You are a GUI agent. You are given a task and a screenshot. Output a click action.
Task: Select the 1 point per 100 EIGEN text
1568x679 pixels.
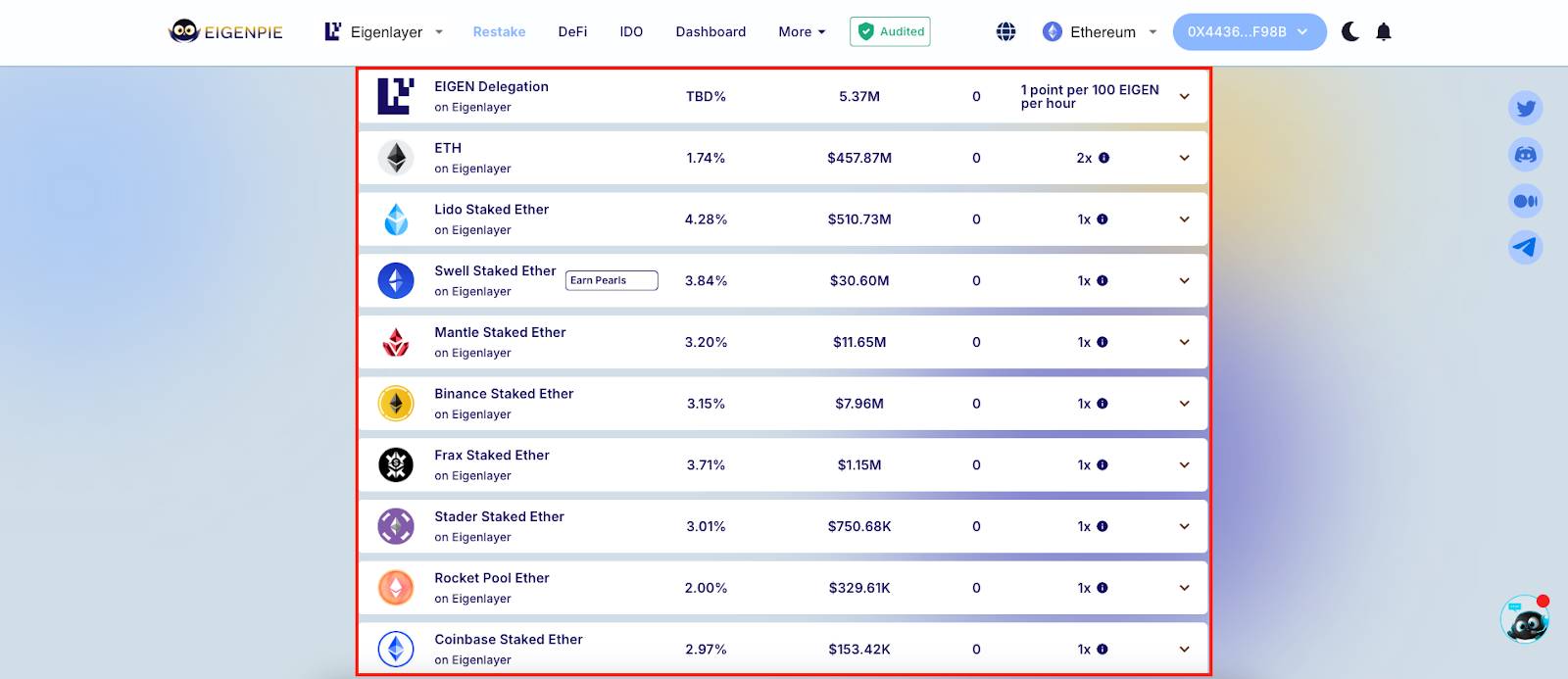pyautogui.click(x=1090, y=96)
